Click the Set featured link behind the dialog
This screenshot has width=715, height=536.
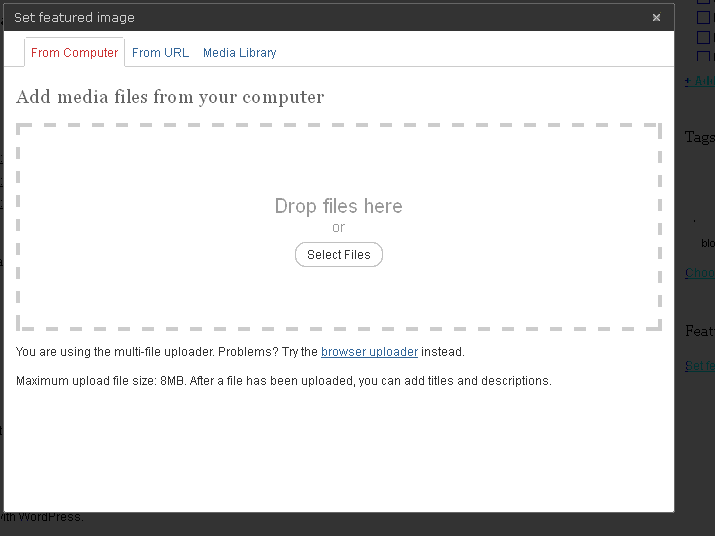click(699, 365)
